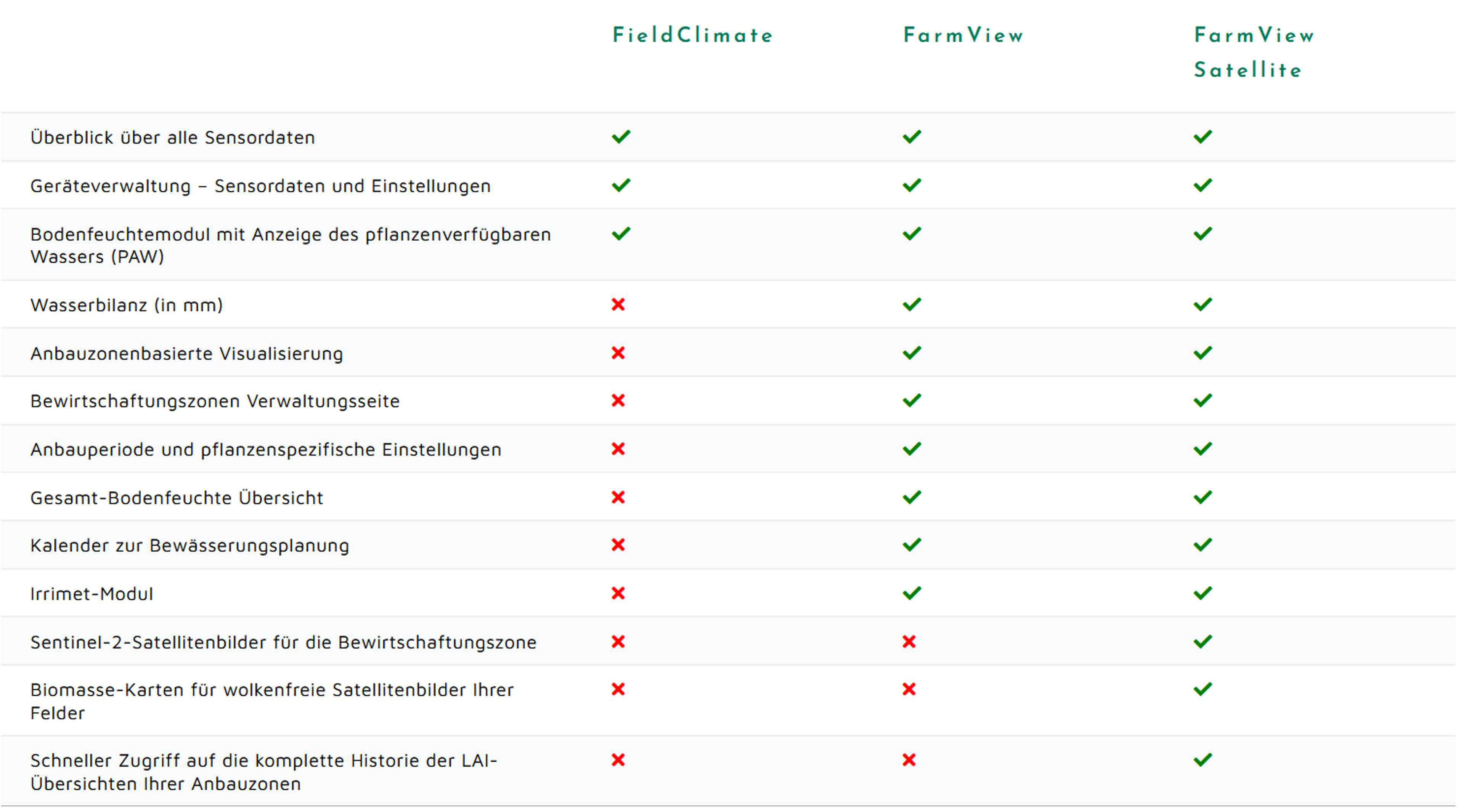Click the Gesamt-Bodenfeuchte Übersicht row text
Viewport: 1464px width, 812px height.
point(177,498)
